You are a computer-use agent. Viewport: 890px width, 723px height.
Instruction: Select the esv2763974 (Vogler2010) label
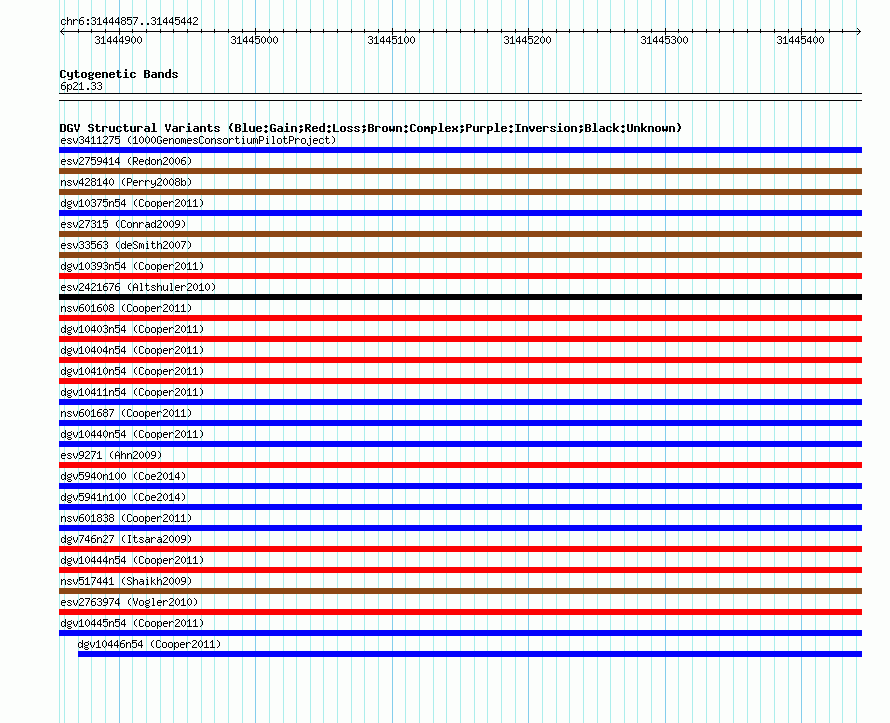(x=129, y=602)
